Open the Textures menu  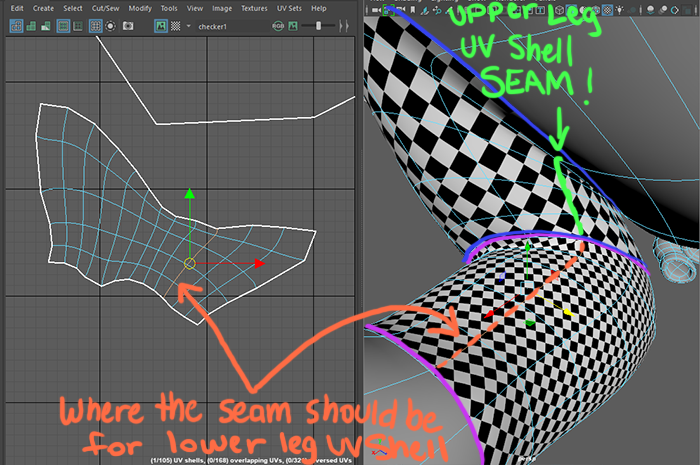(x=255, y=8)
